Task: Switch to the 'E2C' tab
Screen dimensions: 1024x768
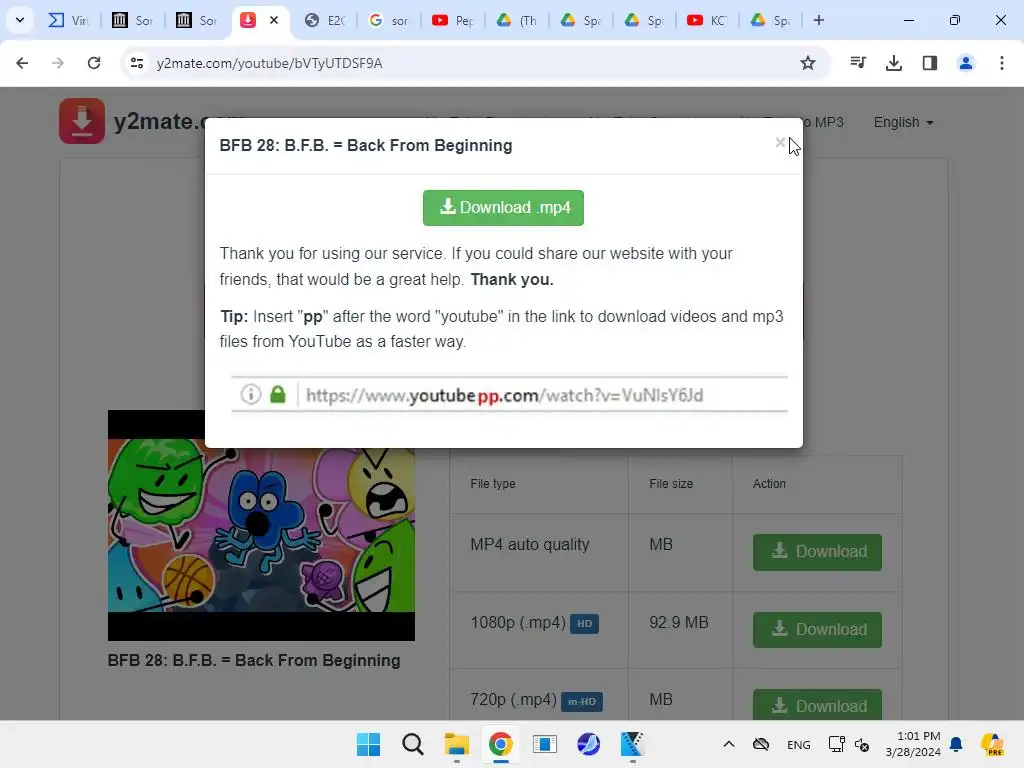Action: coord(325,20)
